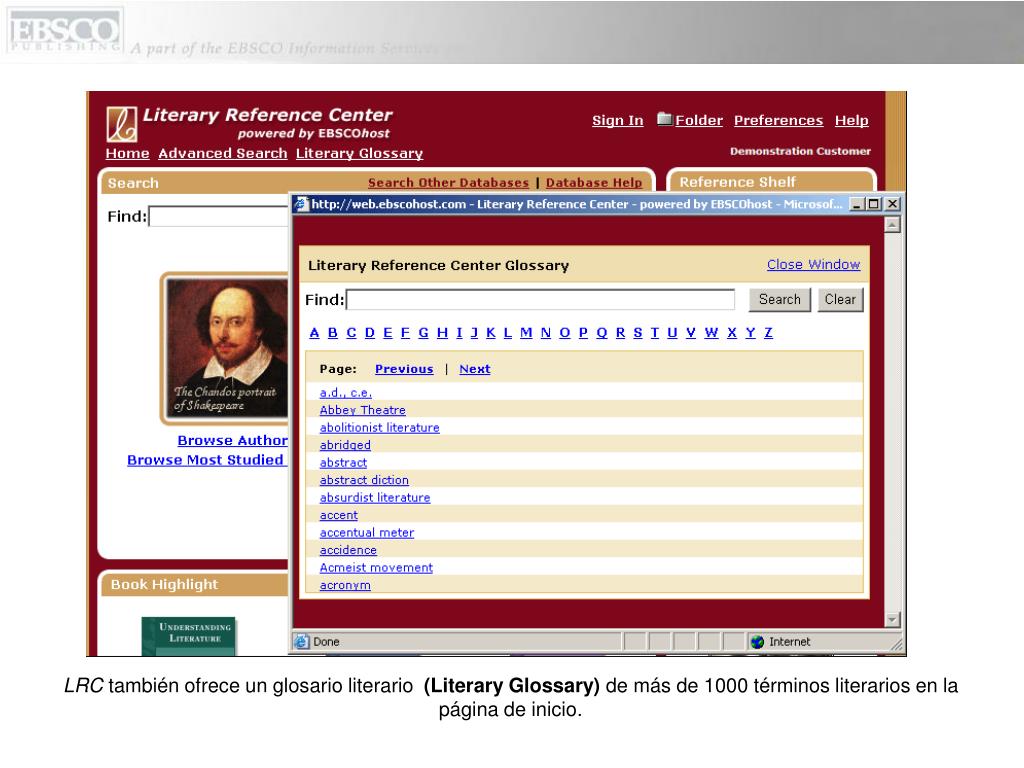Open the Folder icon in header
The height and width of the screenshot is (768, 1024).
pos(664,119)
